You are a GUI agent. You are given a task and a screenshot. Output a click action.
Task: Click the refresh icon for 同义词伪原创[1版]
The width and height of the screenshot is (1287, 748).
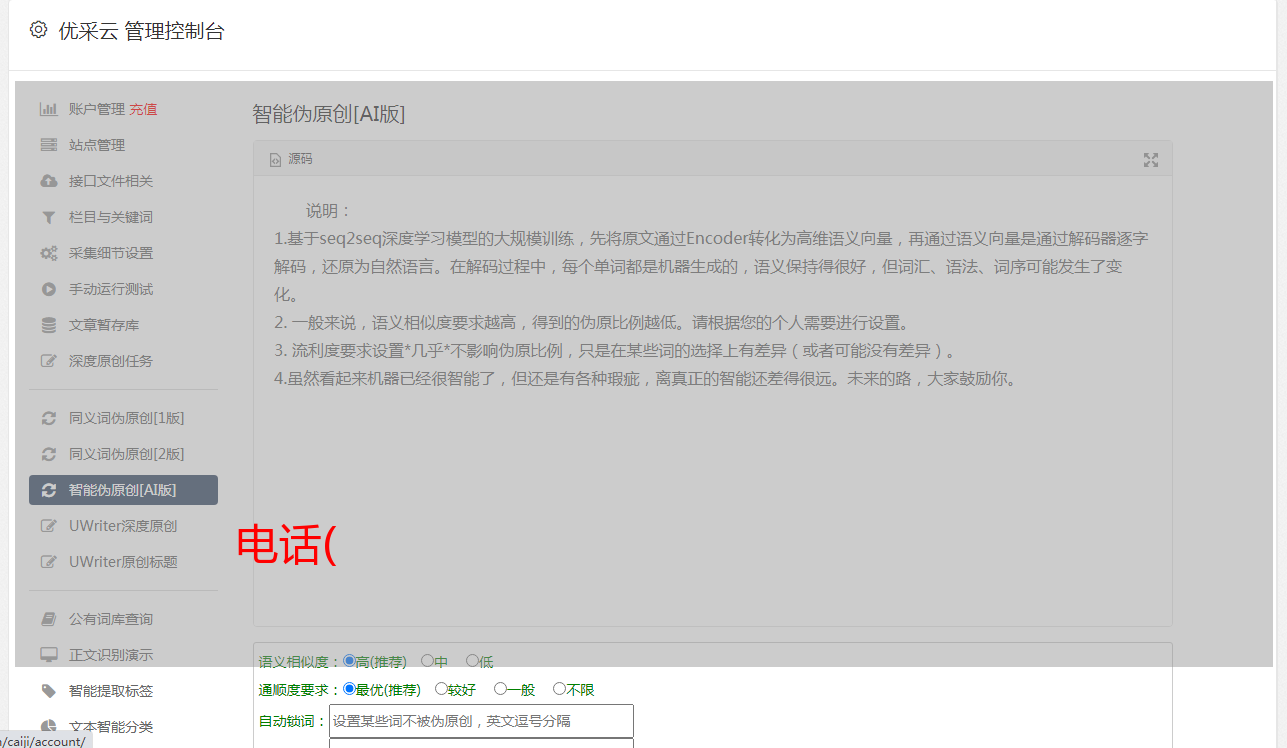[48, 418]
